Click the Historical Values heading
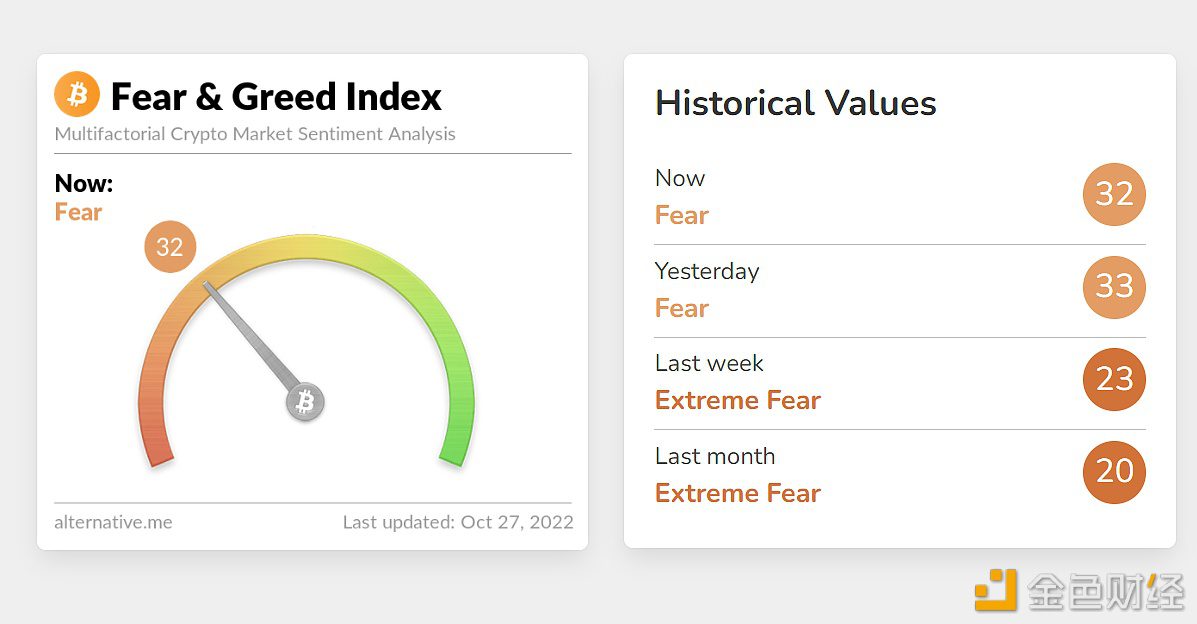 pos(795,103)
